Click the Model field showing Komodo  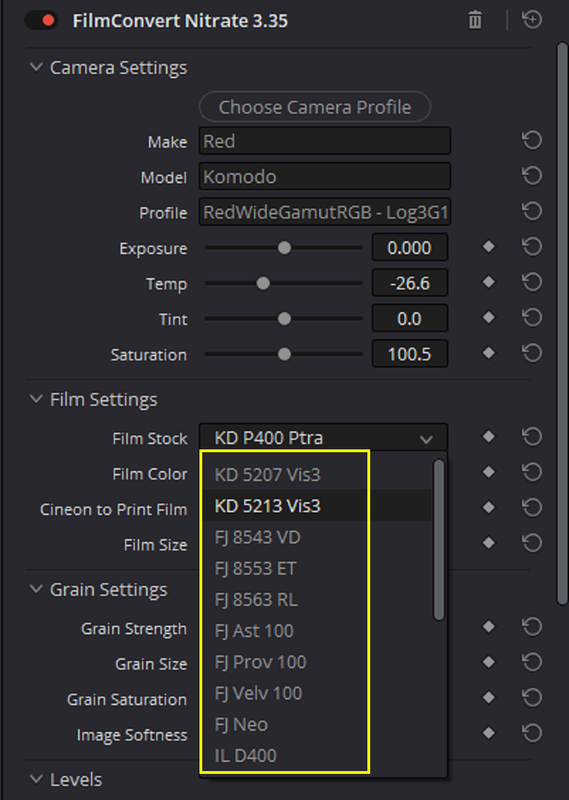click(x=325, y=177)
